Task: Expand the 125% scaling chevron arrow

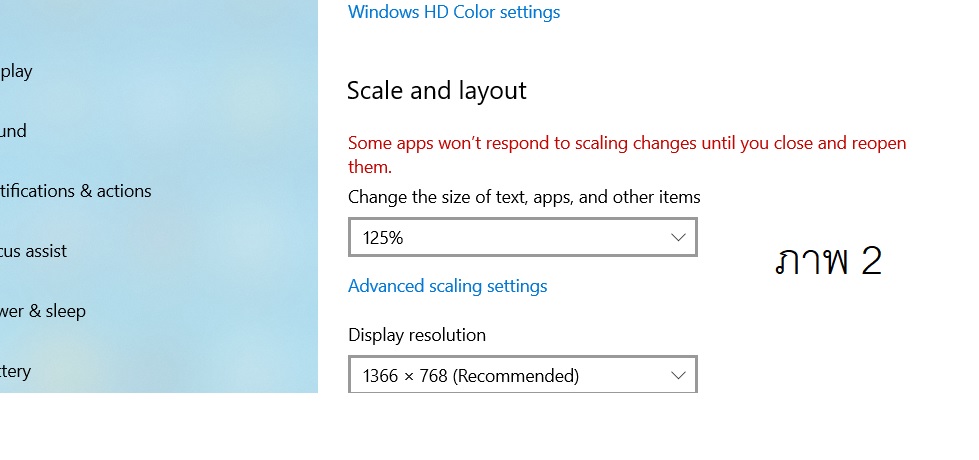Action: tap(678, 238)
